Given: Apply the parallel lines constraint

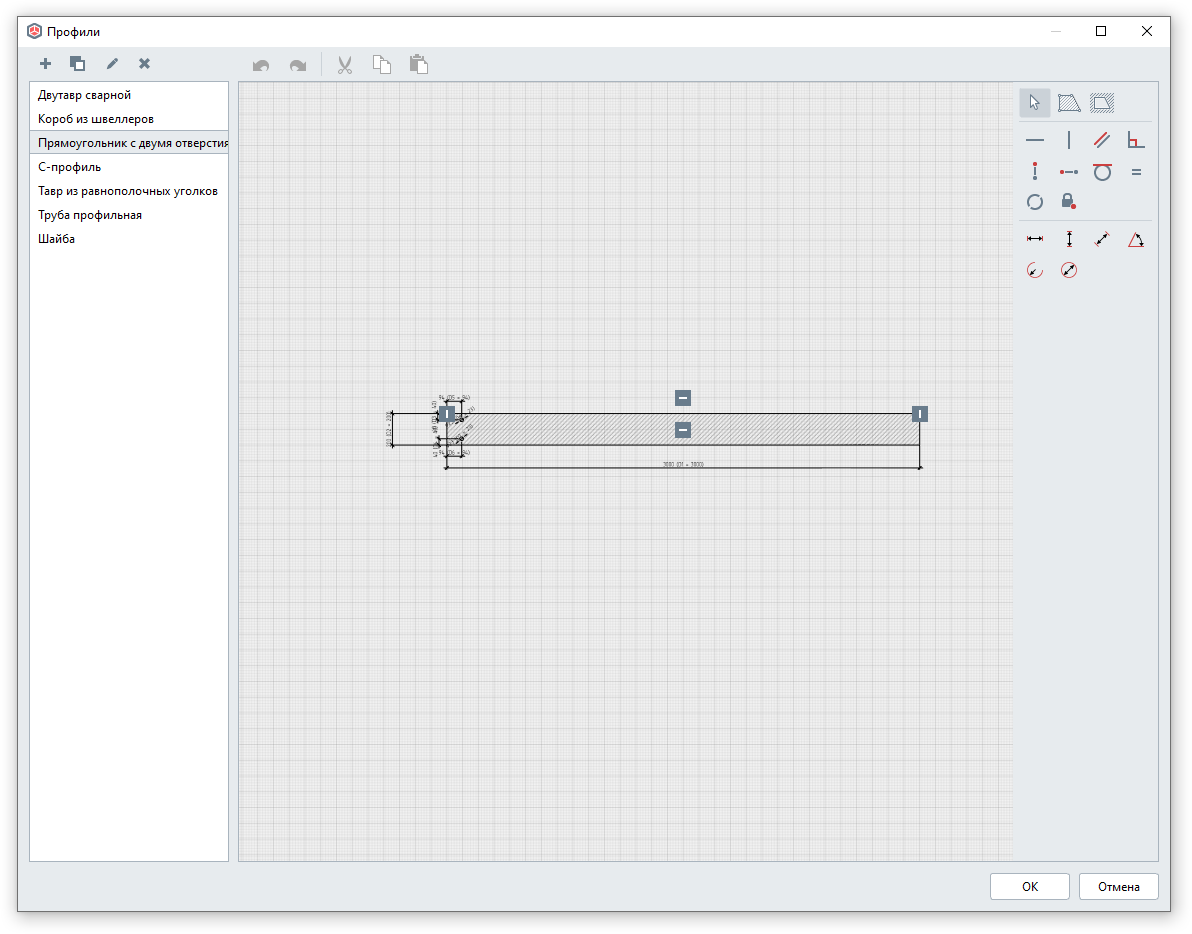Looking at the screenshot, I should [x=1102, y=141].
